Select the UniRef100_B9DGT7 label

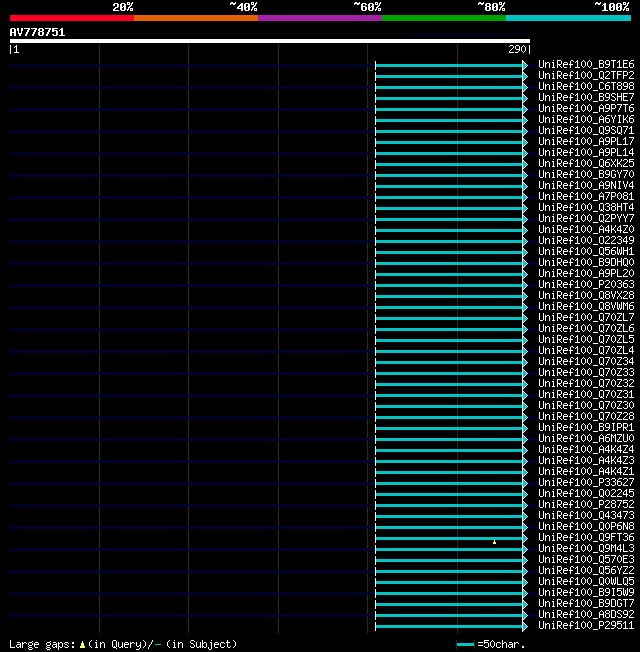pos(586,604)
